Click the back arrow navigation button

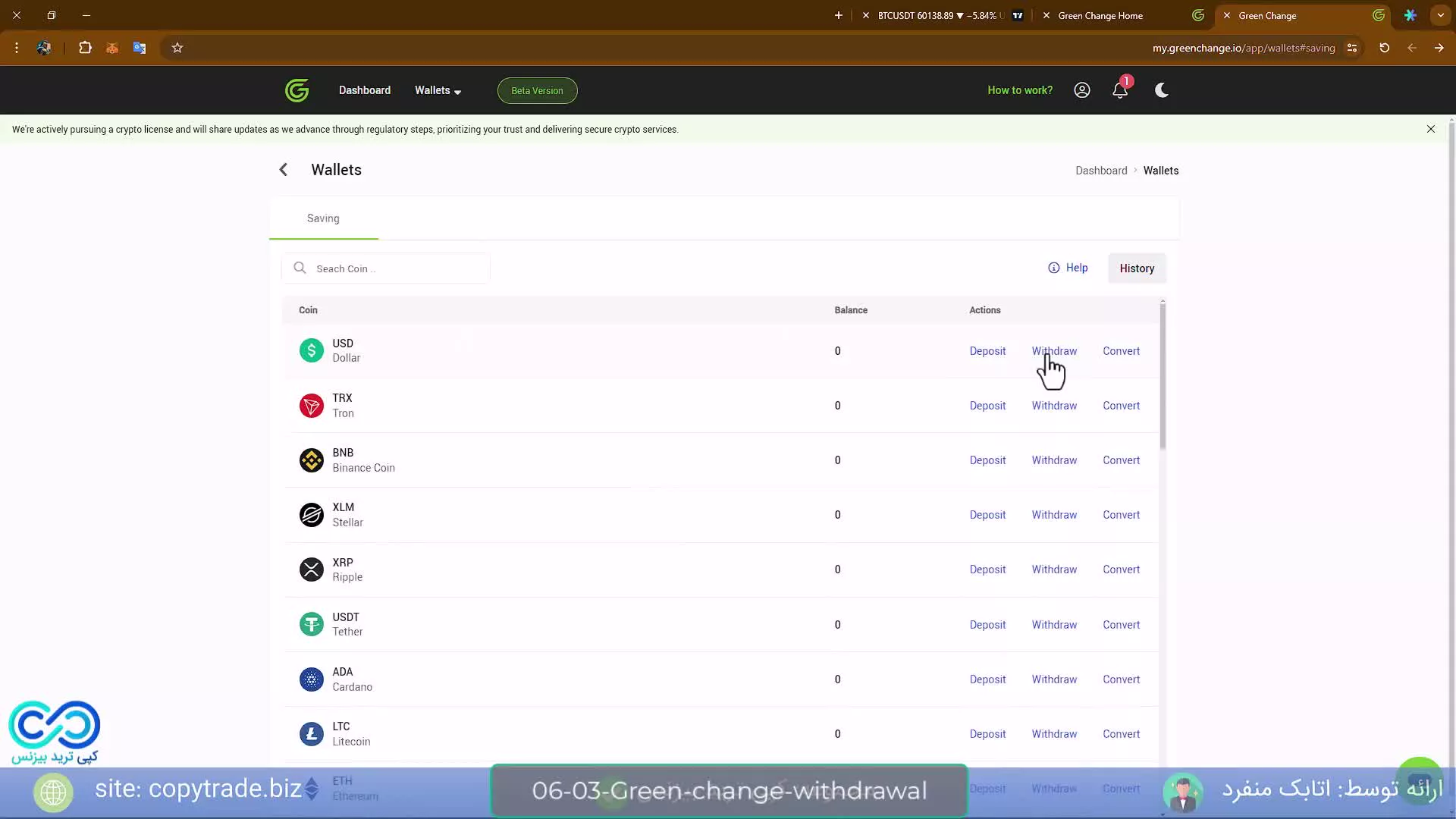[x=284, y=170]
